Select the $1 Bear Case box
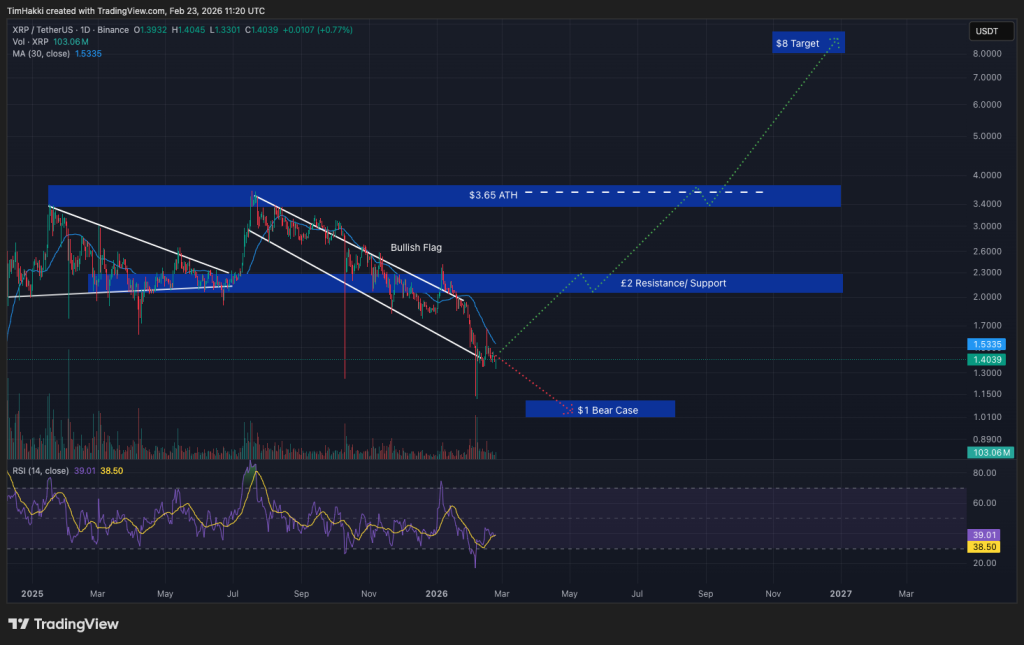 click(600, 409)
